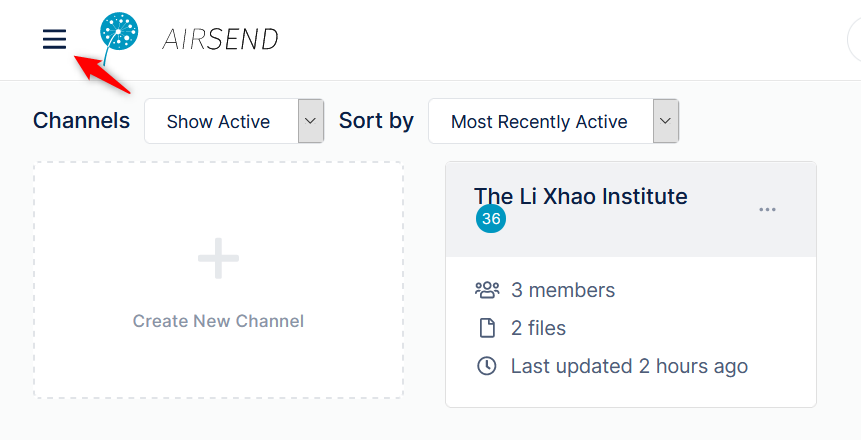Click the 3 members text

(x=563, y=290)
